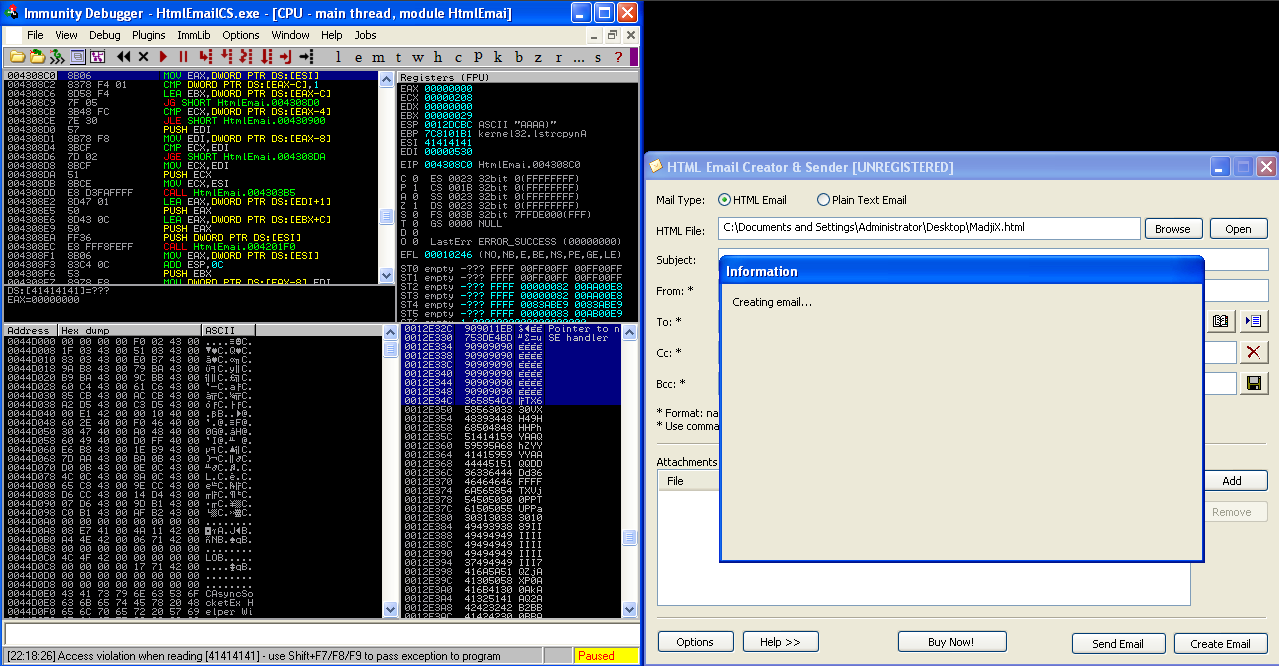Click the rewind double-arrow restart icon
This screenshot has width=1279, height=666.
point(123,57)
